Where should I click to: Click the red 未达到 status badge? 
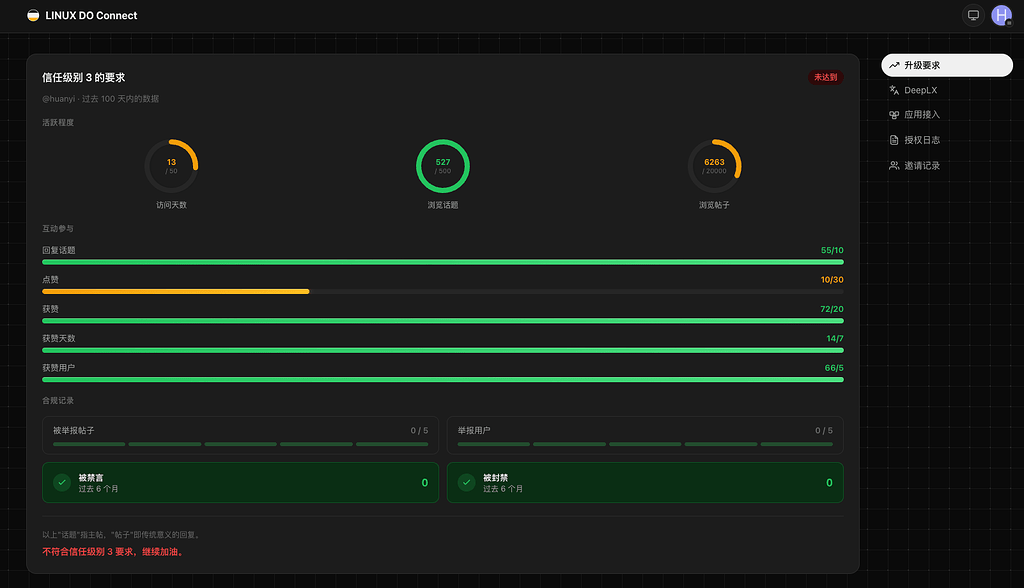(x=825, y=77)
